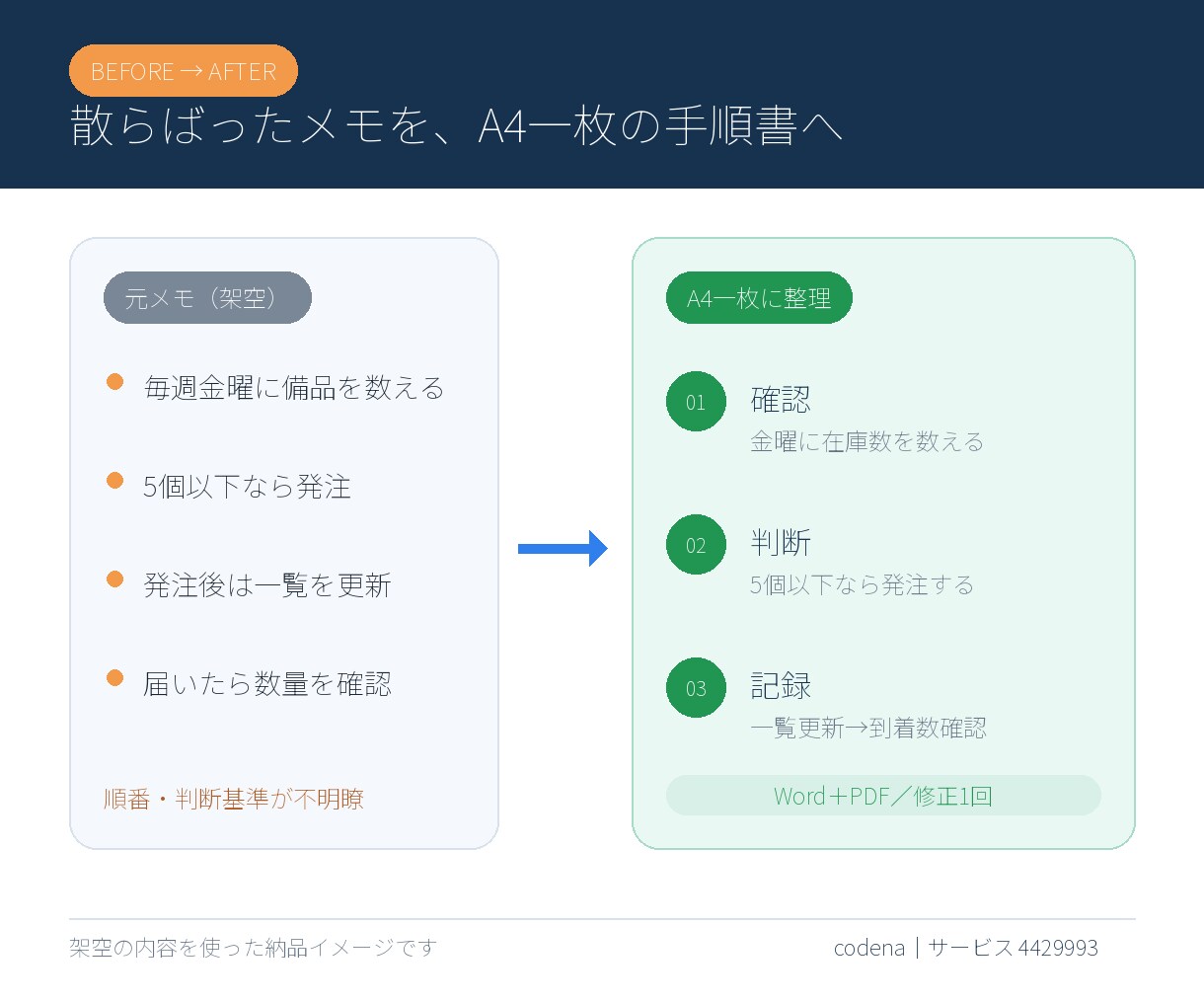Click the Word＋PDF／修正1回 pill
The width and height of the screenshot is (1204, 1003).
[x=883, y=796]
